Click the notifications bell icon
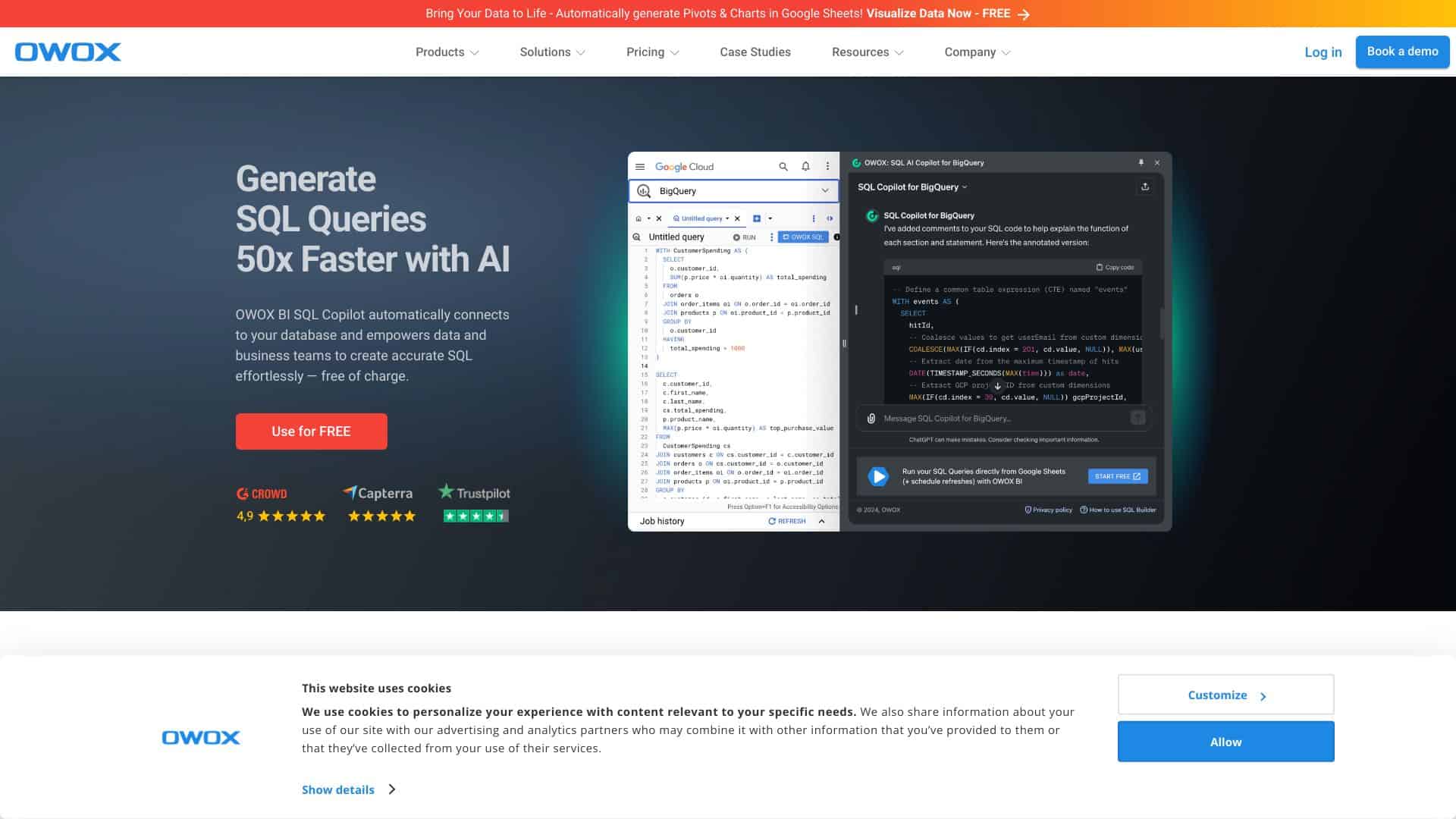The image size is (1456, 819). 805,166
